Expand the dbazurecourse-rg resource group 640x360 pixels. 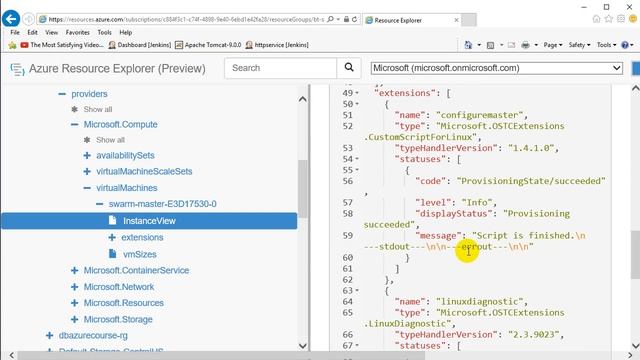pyautogui.click(x=49, y=336)
